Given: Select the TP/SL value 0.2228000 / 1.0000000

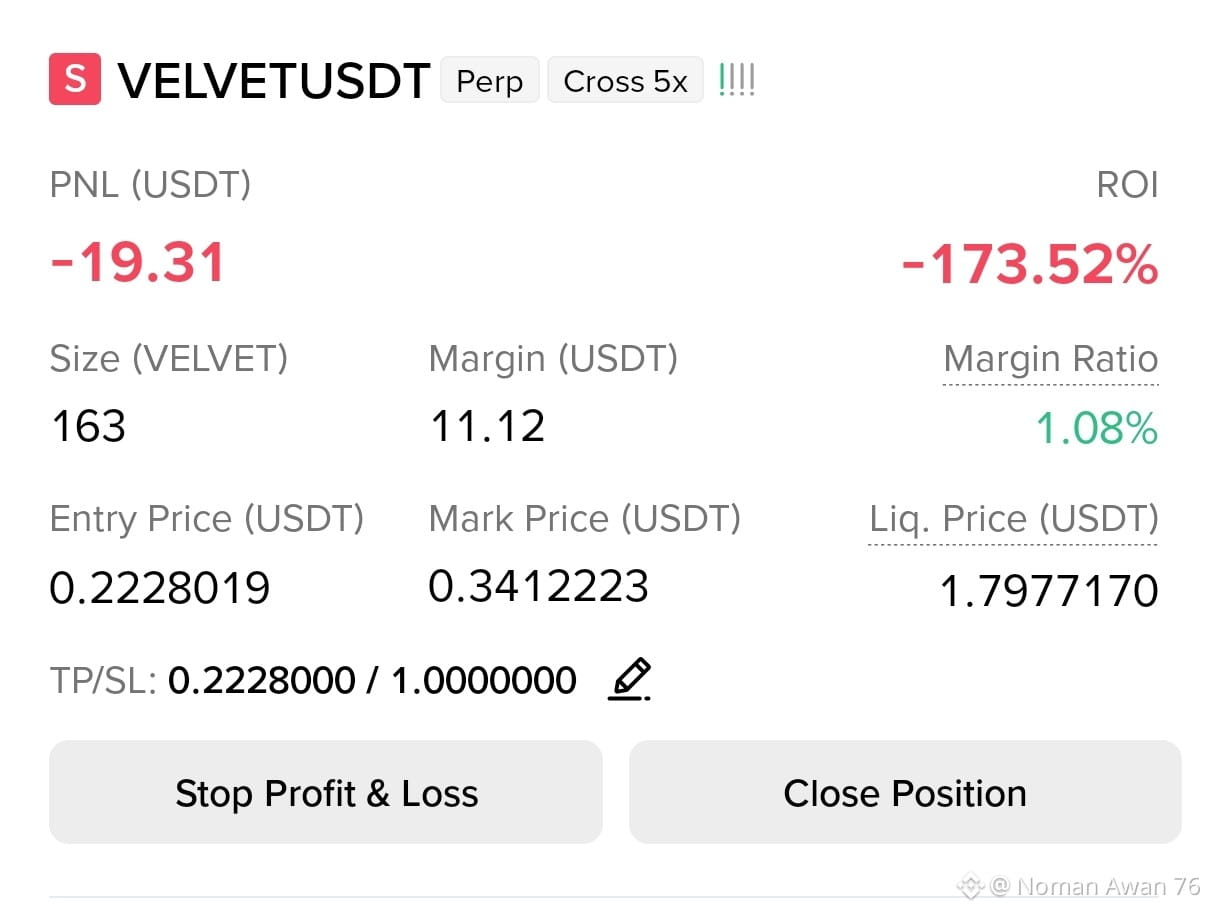Looking at the screenshot, I should pos(372,681).
